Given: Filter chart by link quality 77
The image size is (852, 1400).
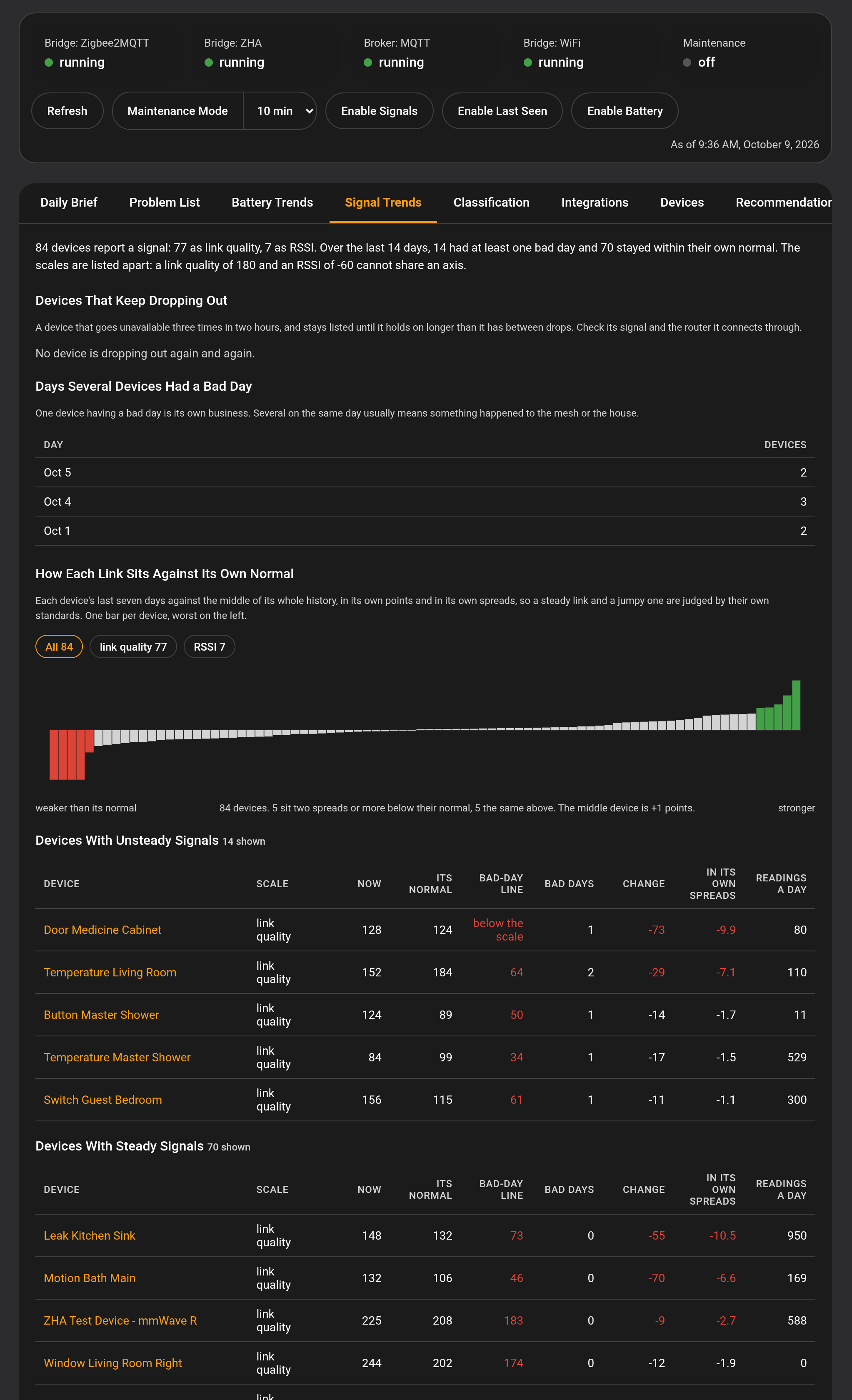Looking at the screenshot, I should click(x=133, y=646).
